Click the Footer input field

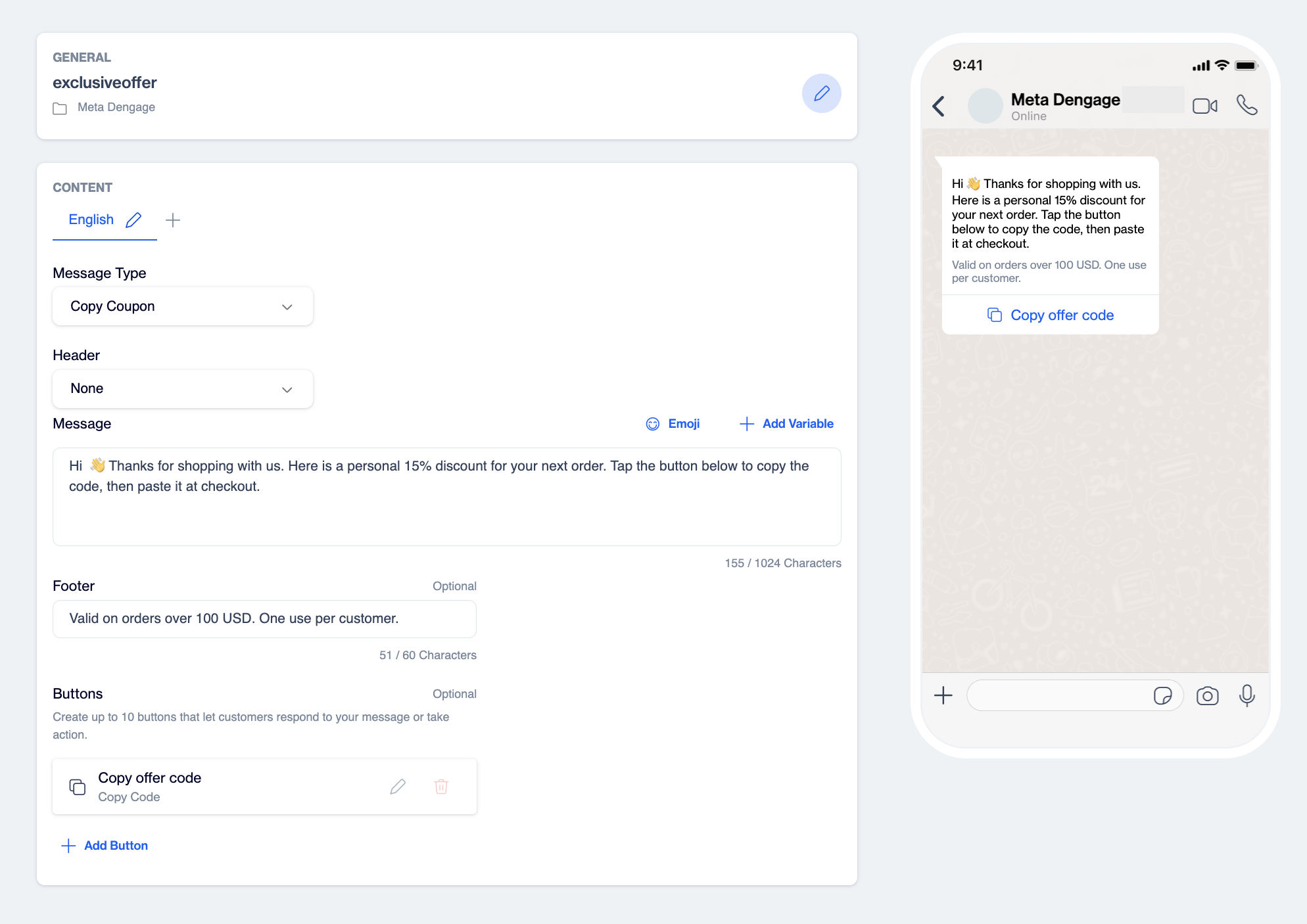coord(264,619)
